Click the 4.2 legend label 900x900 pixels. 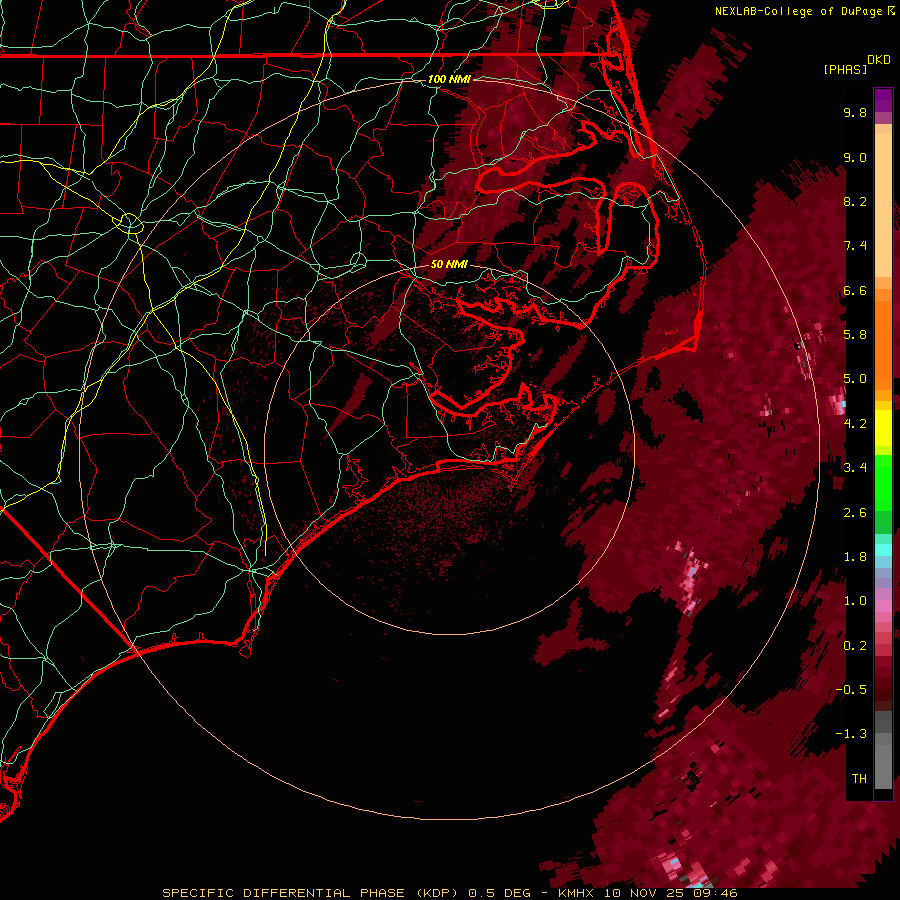[x=855, y=424]
